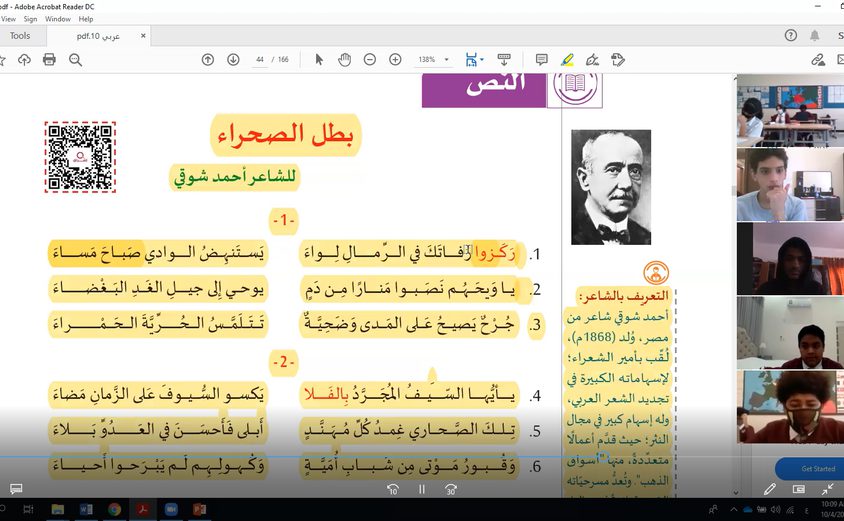
Task: Open the stamp tool
Action: 618,60
